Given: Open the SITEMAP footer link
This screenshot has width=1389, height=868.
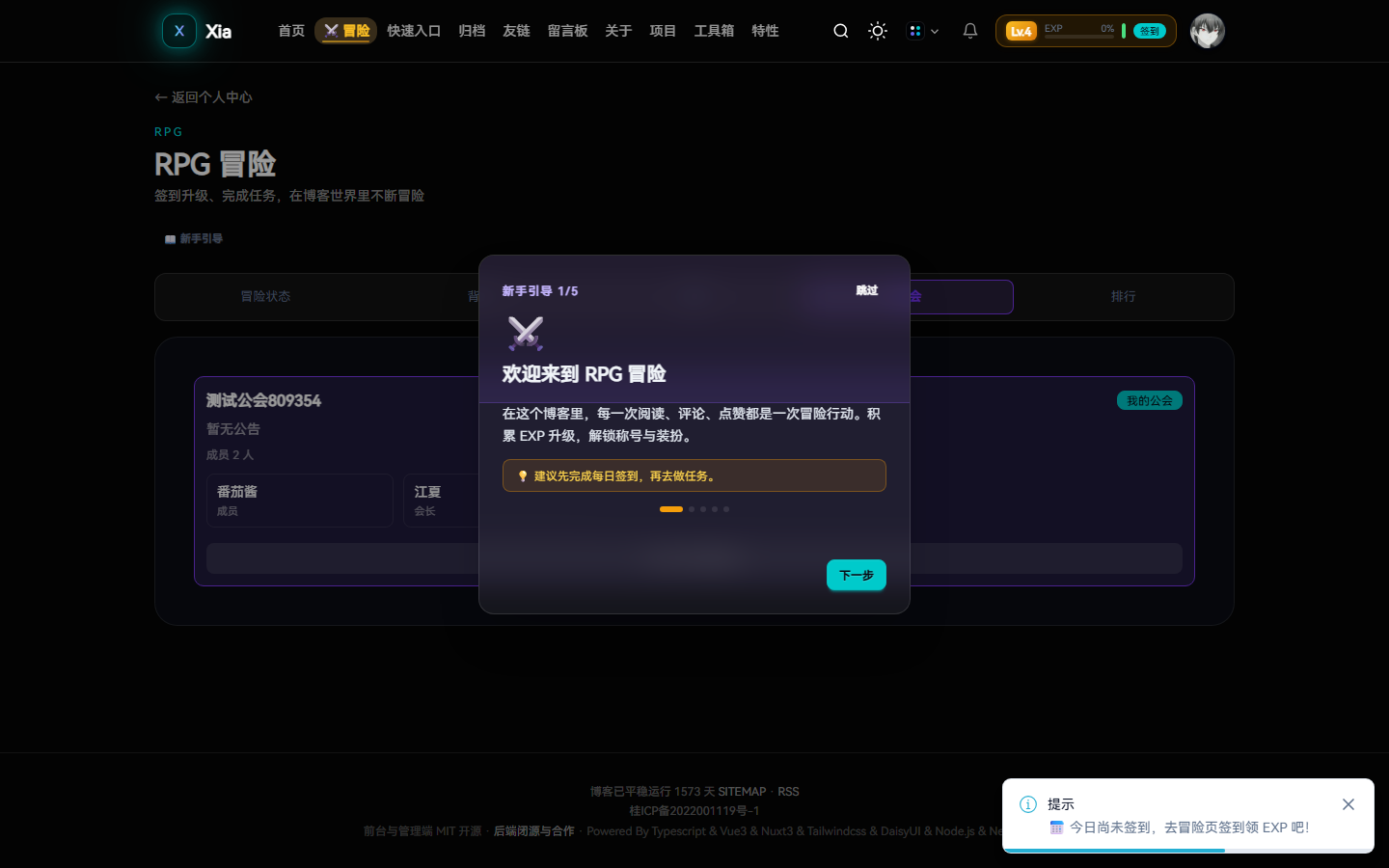Looking at the screenshot, I should tap(742, 792).
